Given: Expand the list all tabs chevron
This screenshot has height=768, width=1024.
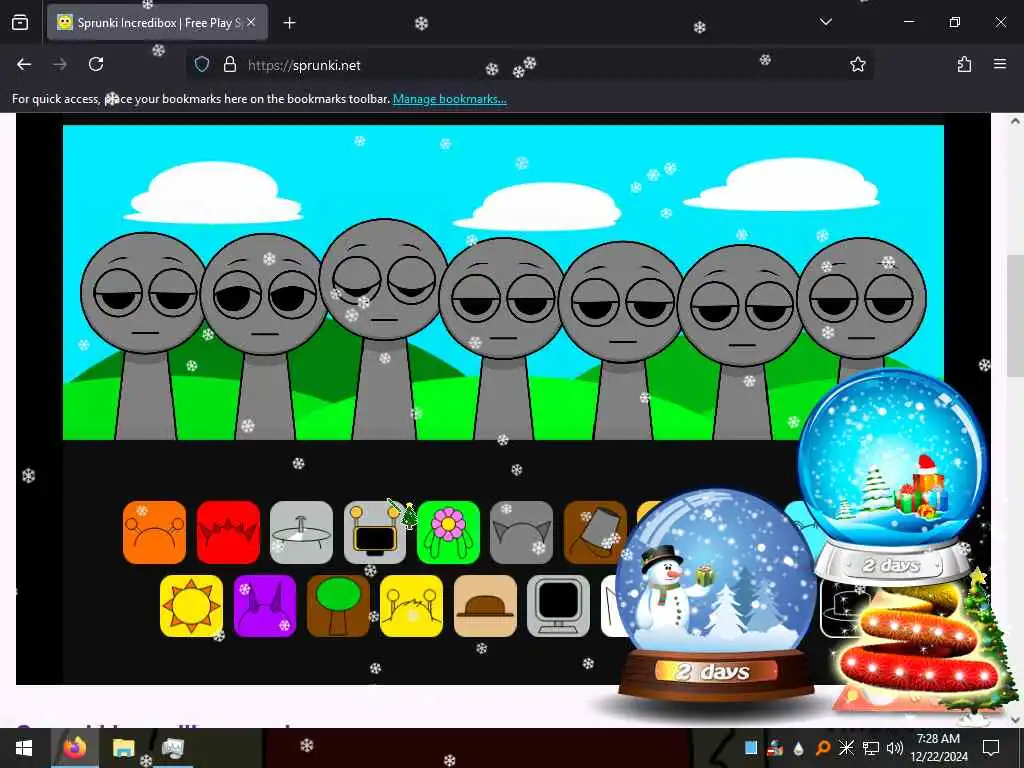Looking at the screenshot, I should [x=825, y=22].
